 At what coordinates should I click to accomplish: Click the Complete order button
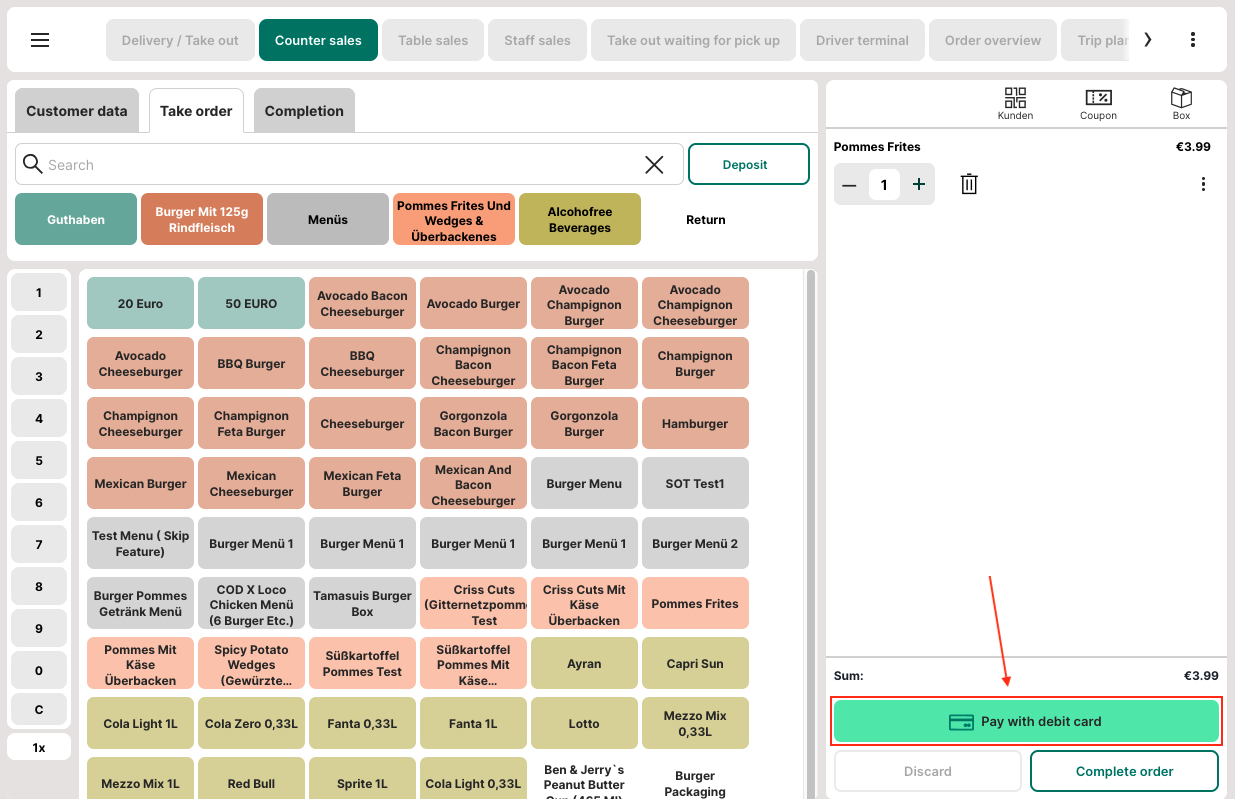click(1124, 771)
